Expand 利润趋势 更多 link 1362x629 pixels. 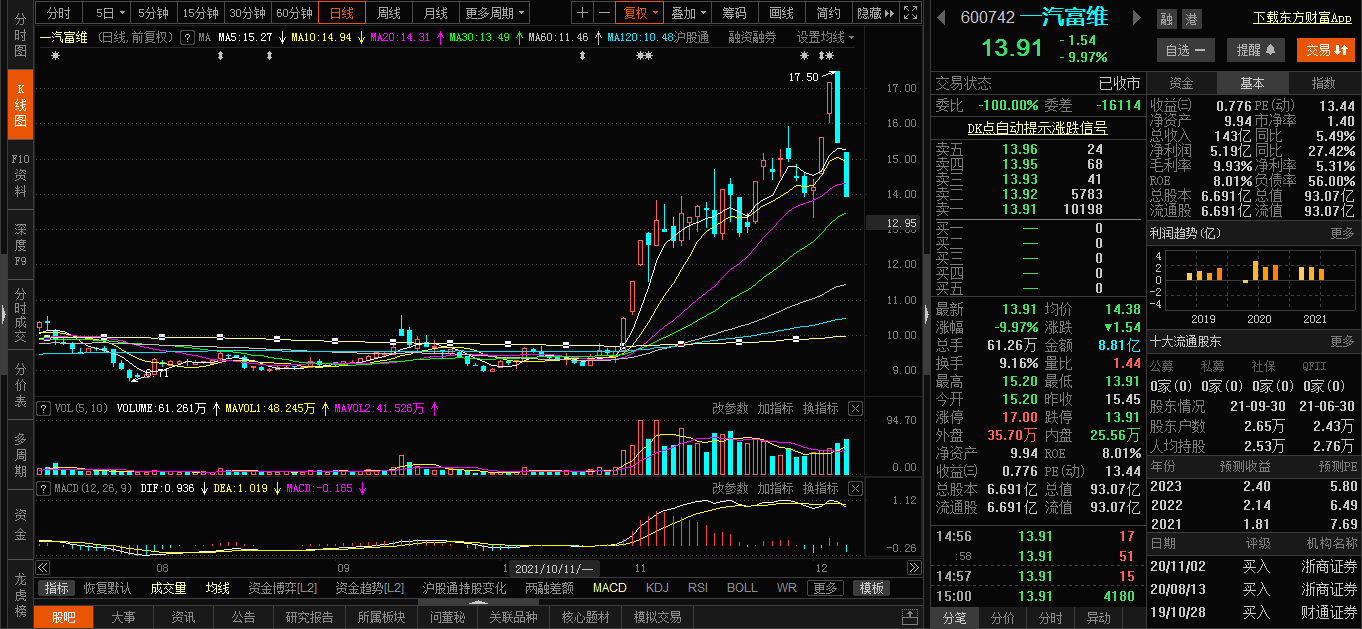point(1342,233)
